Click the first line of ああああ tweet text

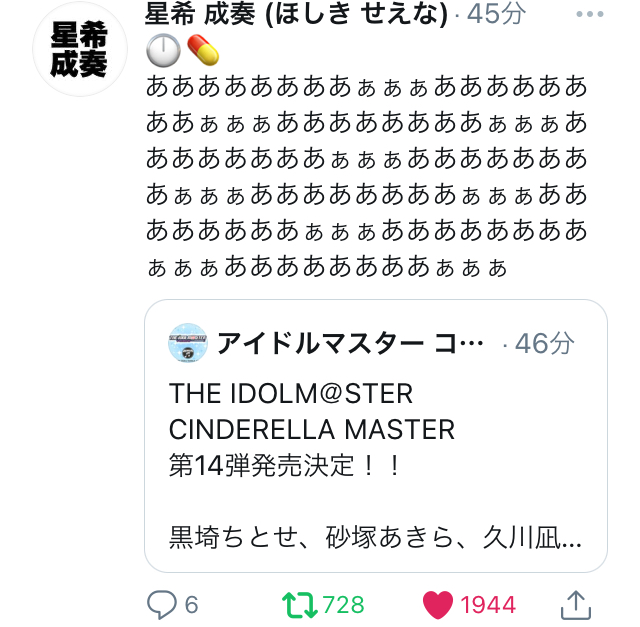[x=366, y=86]
